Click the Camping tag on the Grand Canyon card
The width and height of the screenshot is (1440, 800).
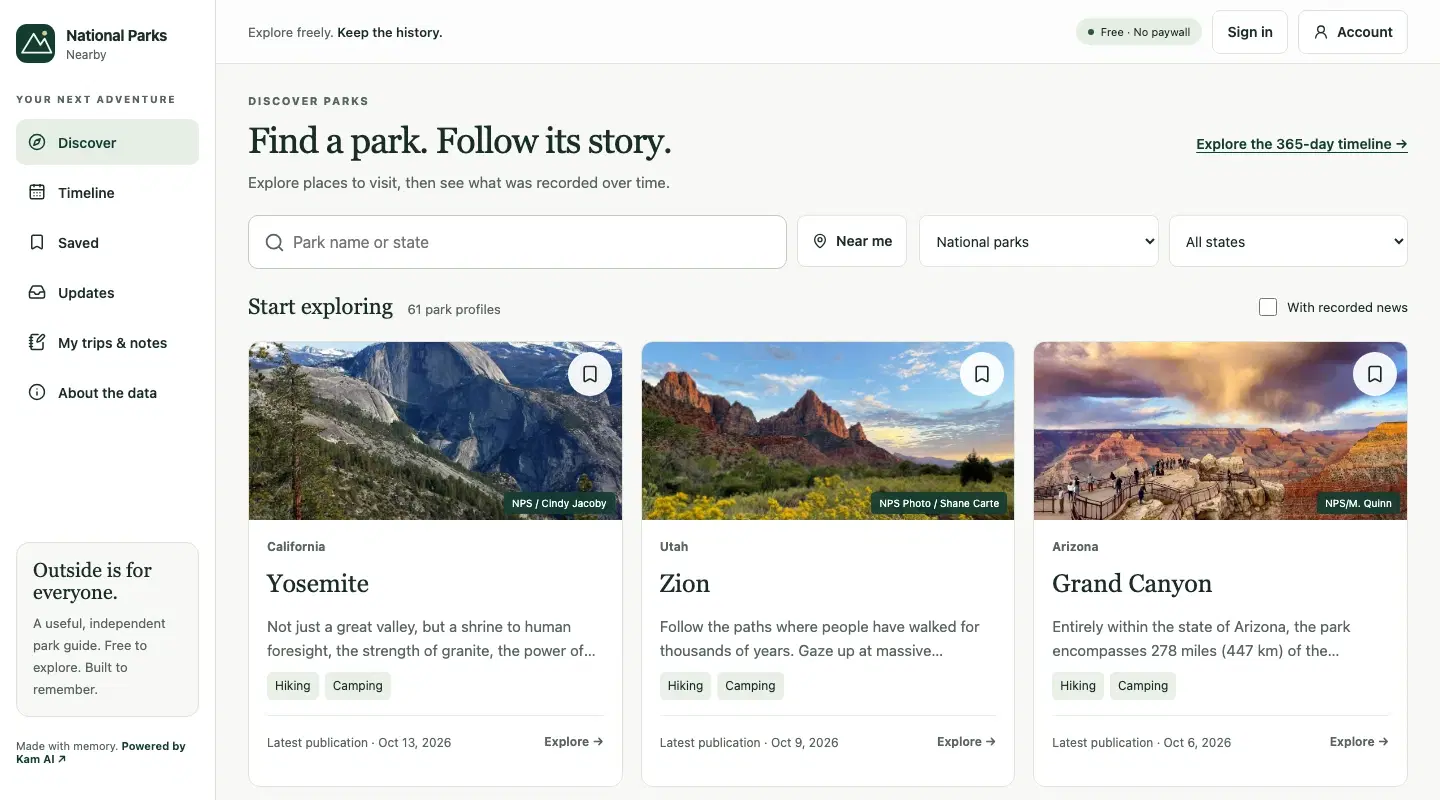(1143, 686)
